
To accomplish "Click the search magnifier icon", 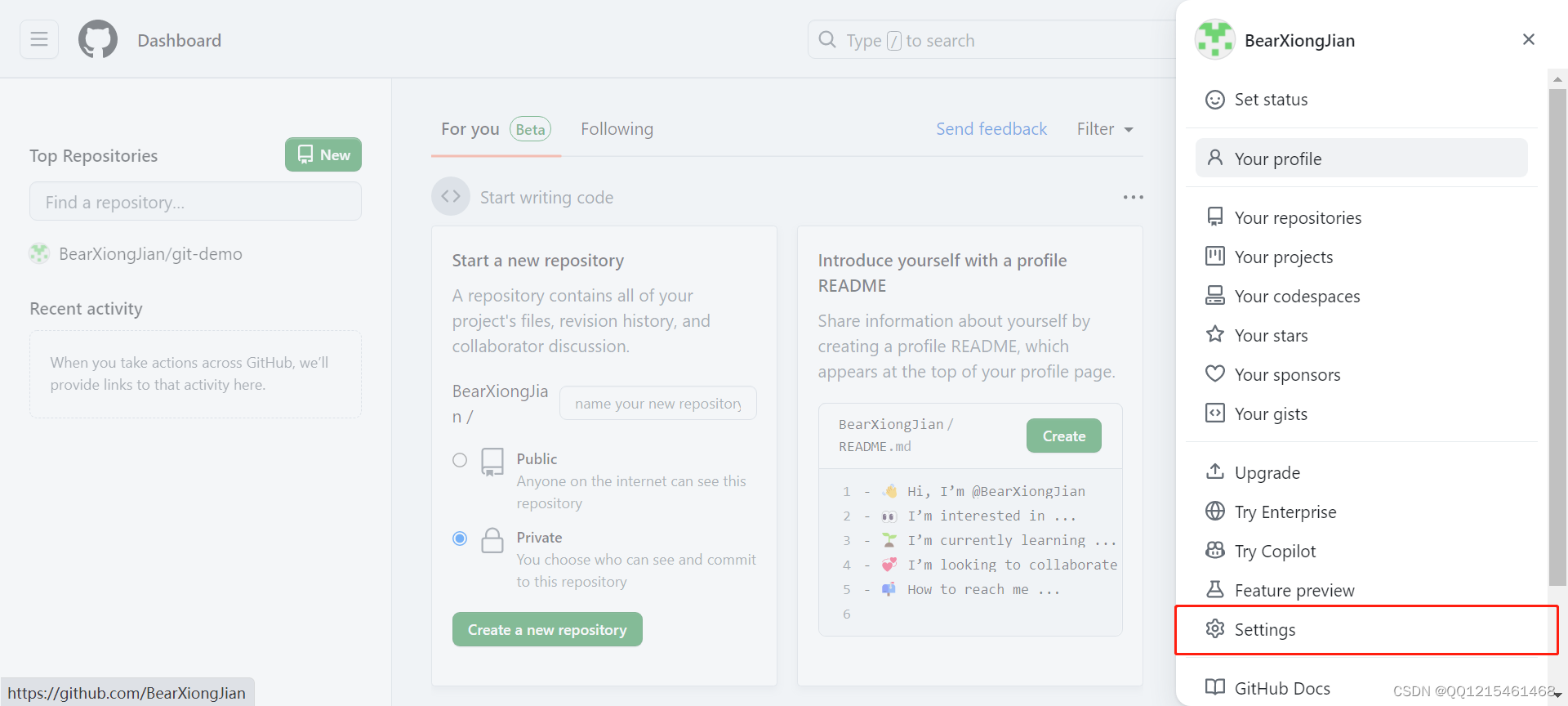I will (x=827, y=39).
